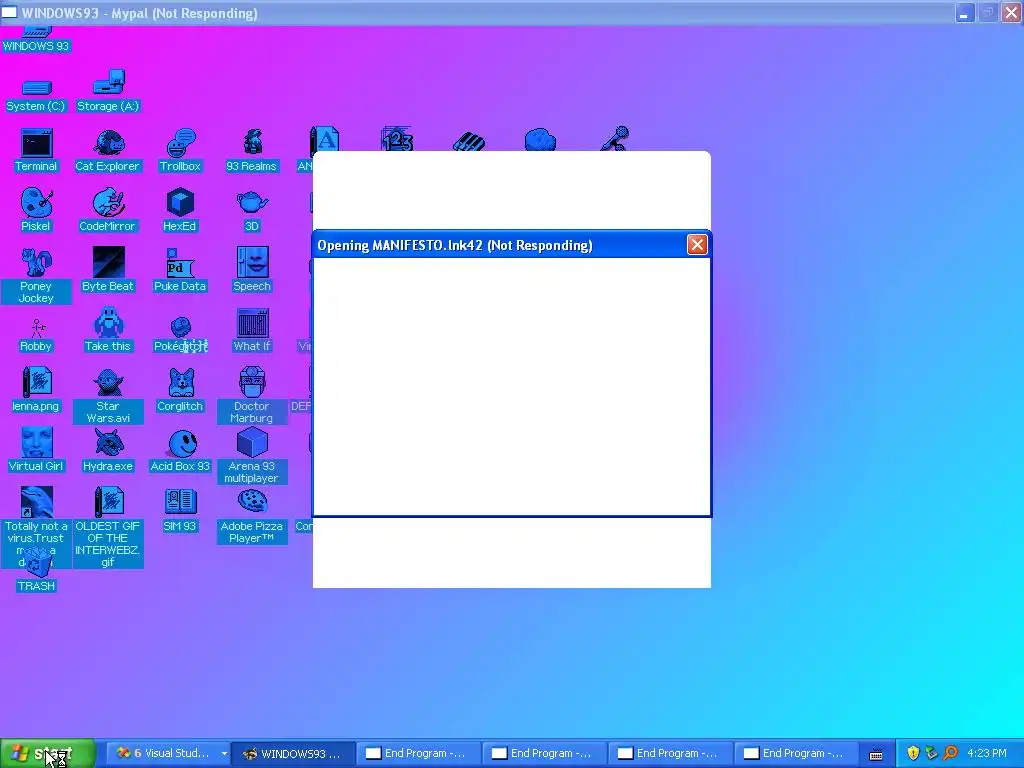Select the Puke Data icon
The image size is (1024, 768).
point(180,270)
